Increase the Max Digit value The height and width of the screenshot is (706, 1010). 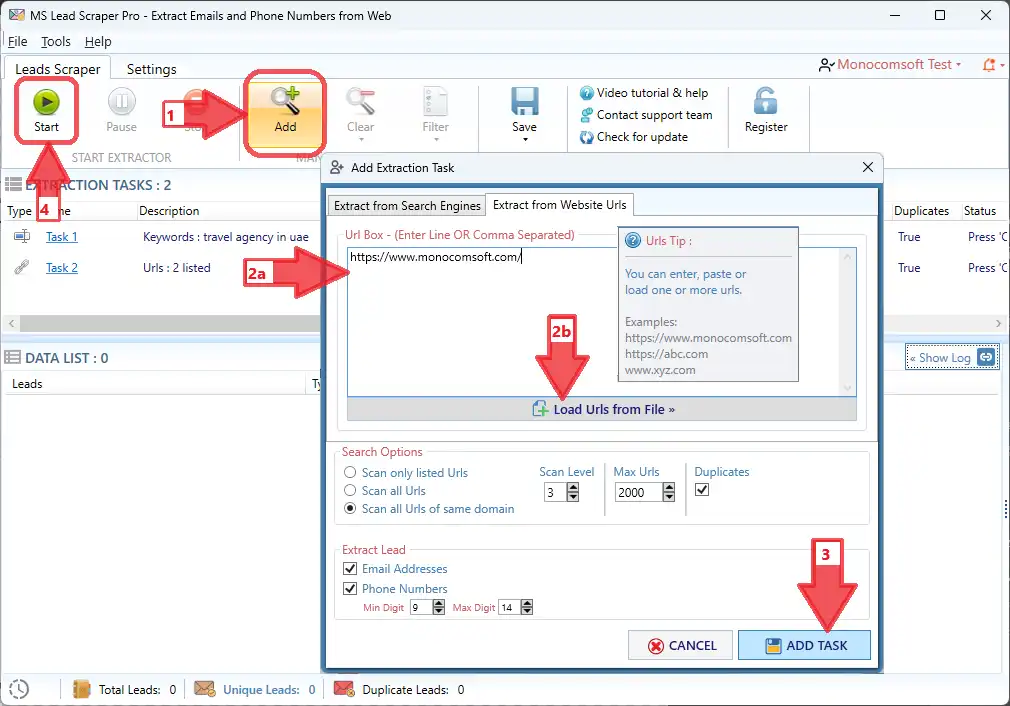tap(527, 604)
